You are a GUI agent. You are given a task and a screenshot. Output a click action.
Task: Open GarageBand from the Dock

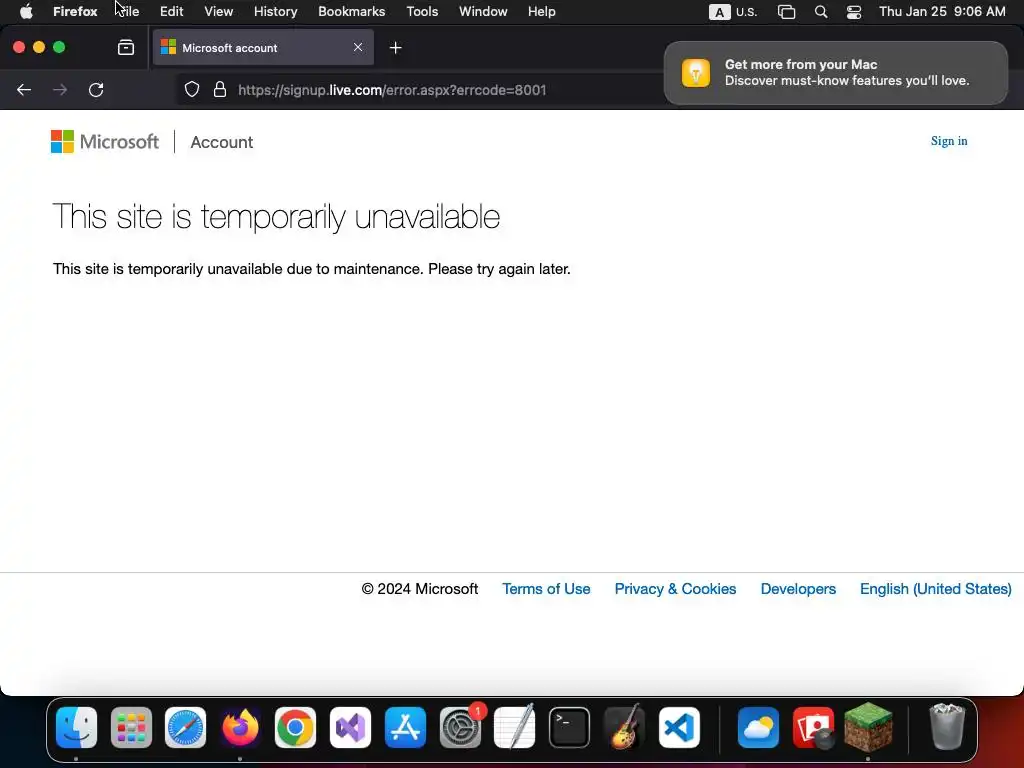(624, 727)
